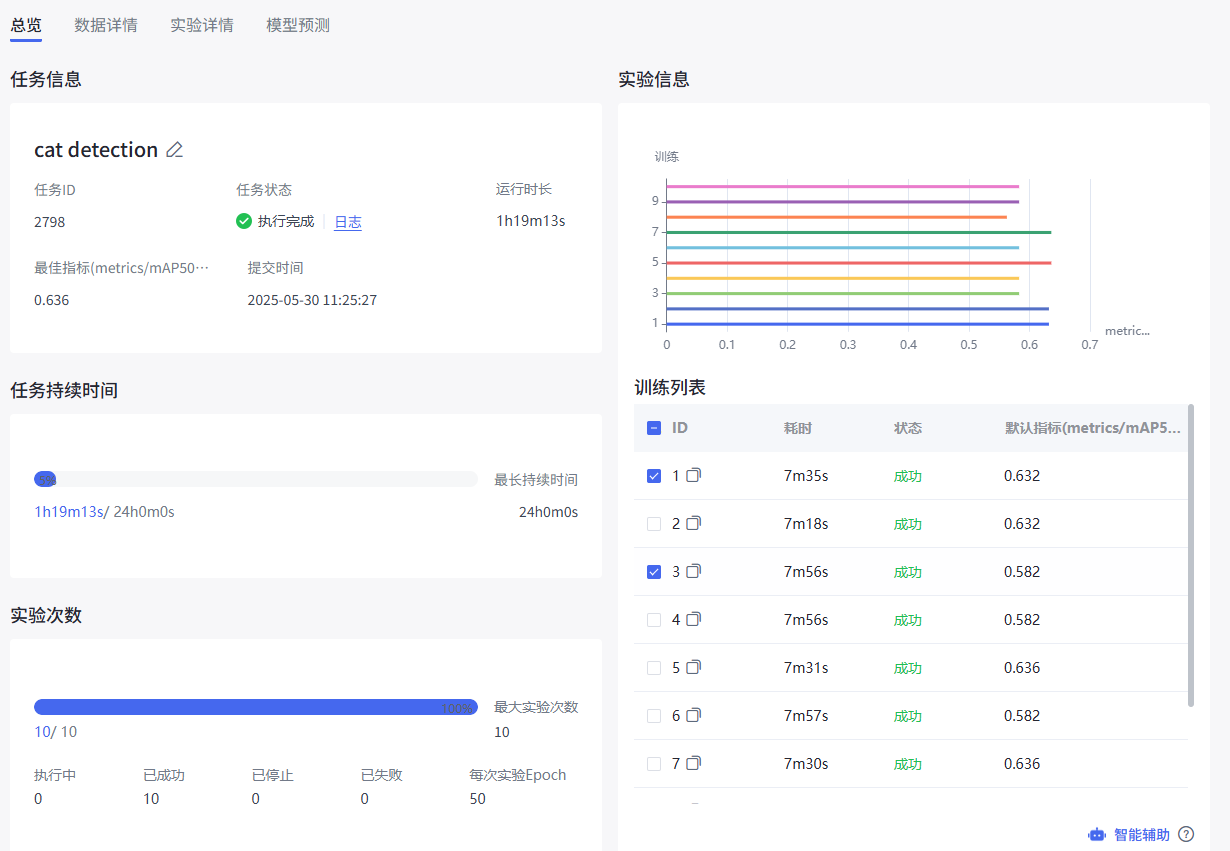This screenshot has height=851, width=1230.
Task: Open the help question mark icon
Action: coord(1186,834)
